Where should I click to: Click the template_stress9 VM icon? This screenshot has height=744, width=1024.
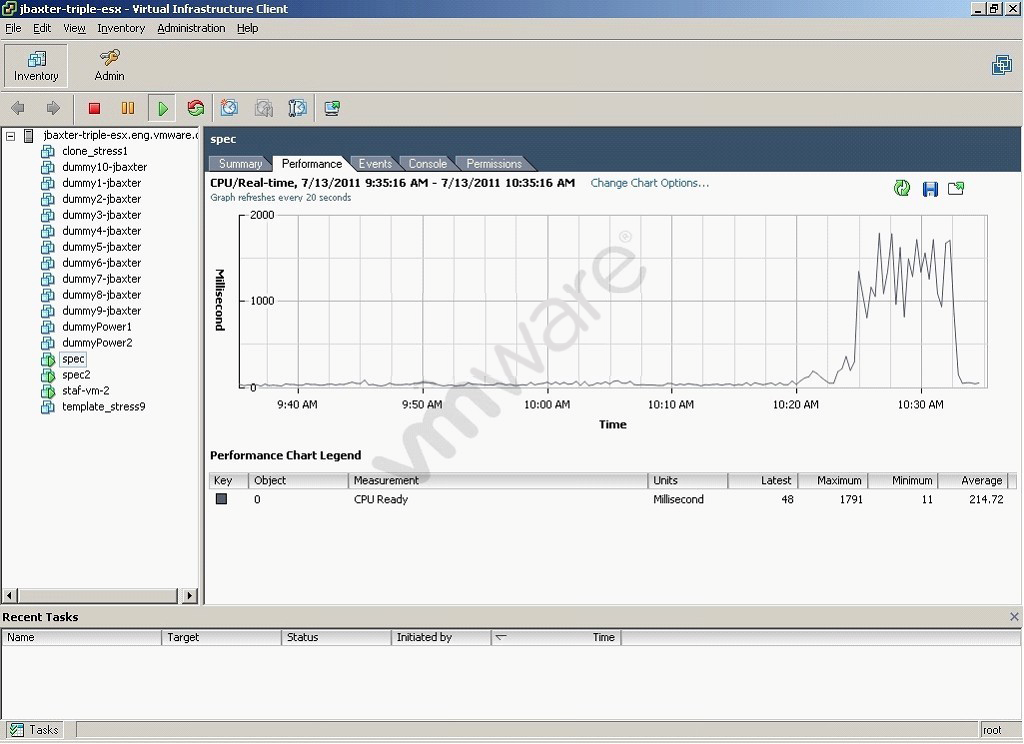pyautogui.click(x=48, y=407)
